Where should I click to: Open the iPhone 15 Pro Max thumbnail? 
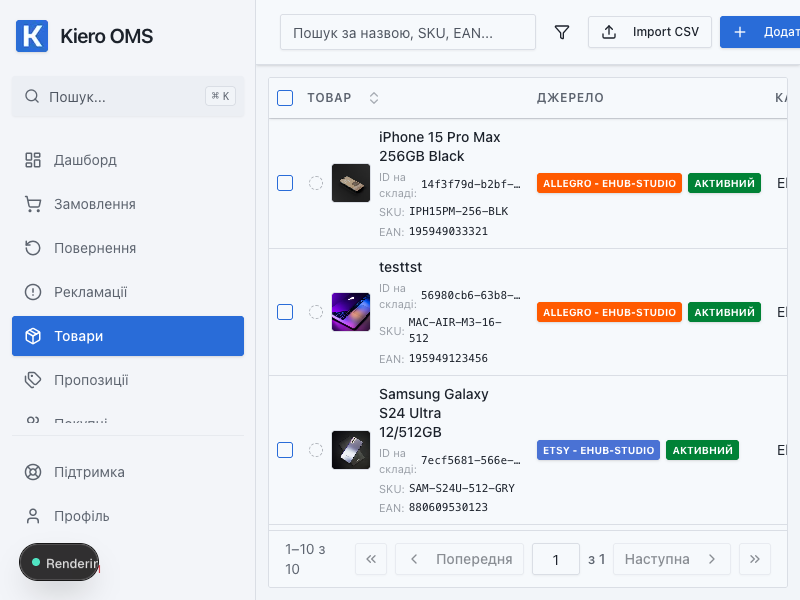point(351,183)
